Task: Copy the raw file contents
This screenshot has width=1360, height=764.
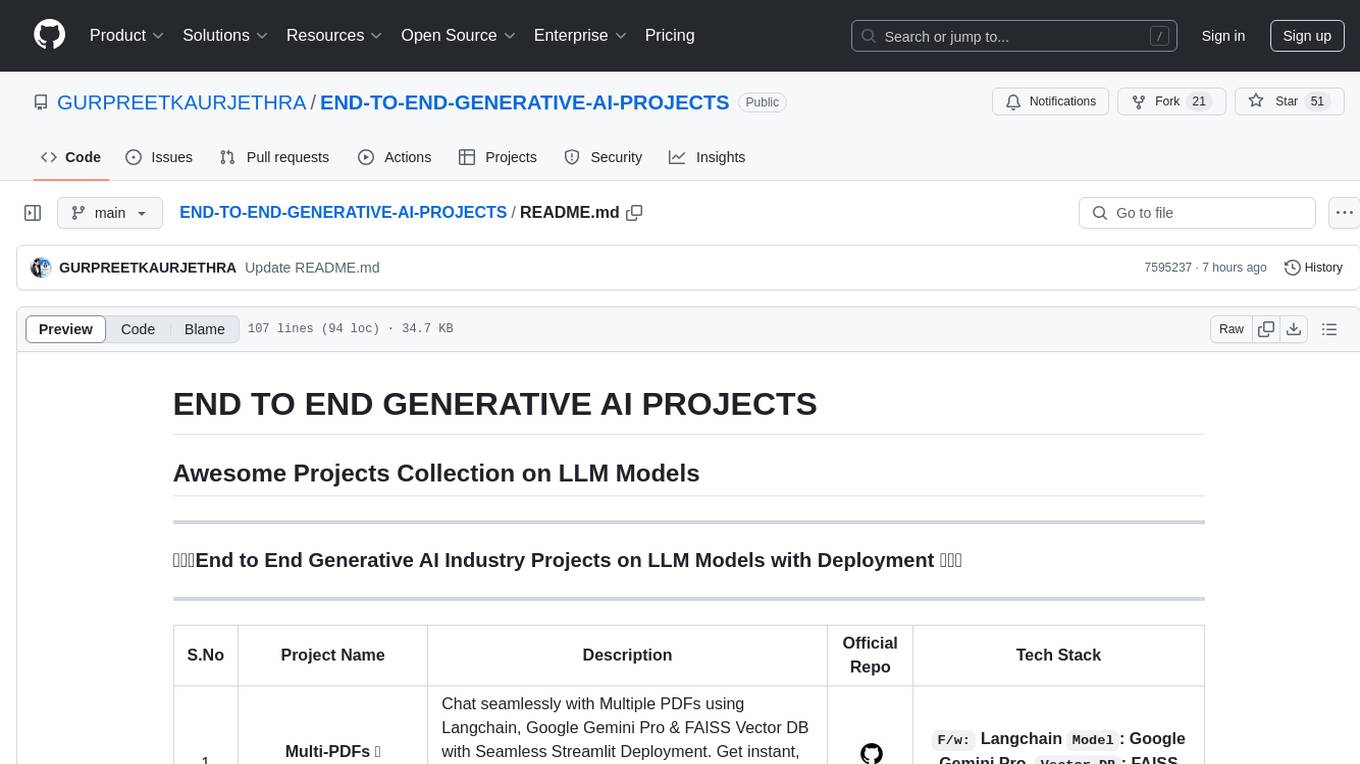Action: pos(1266,329)
